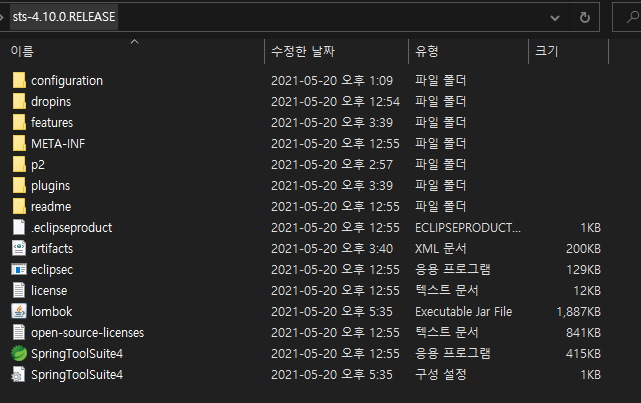Click the sts-4.10.0.RELEASE breadcrumb segment

64,17
